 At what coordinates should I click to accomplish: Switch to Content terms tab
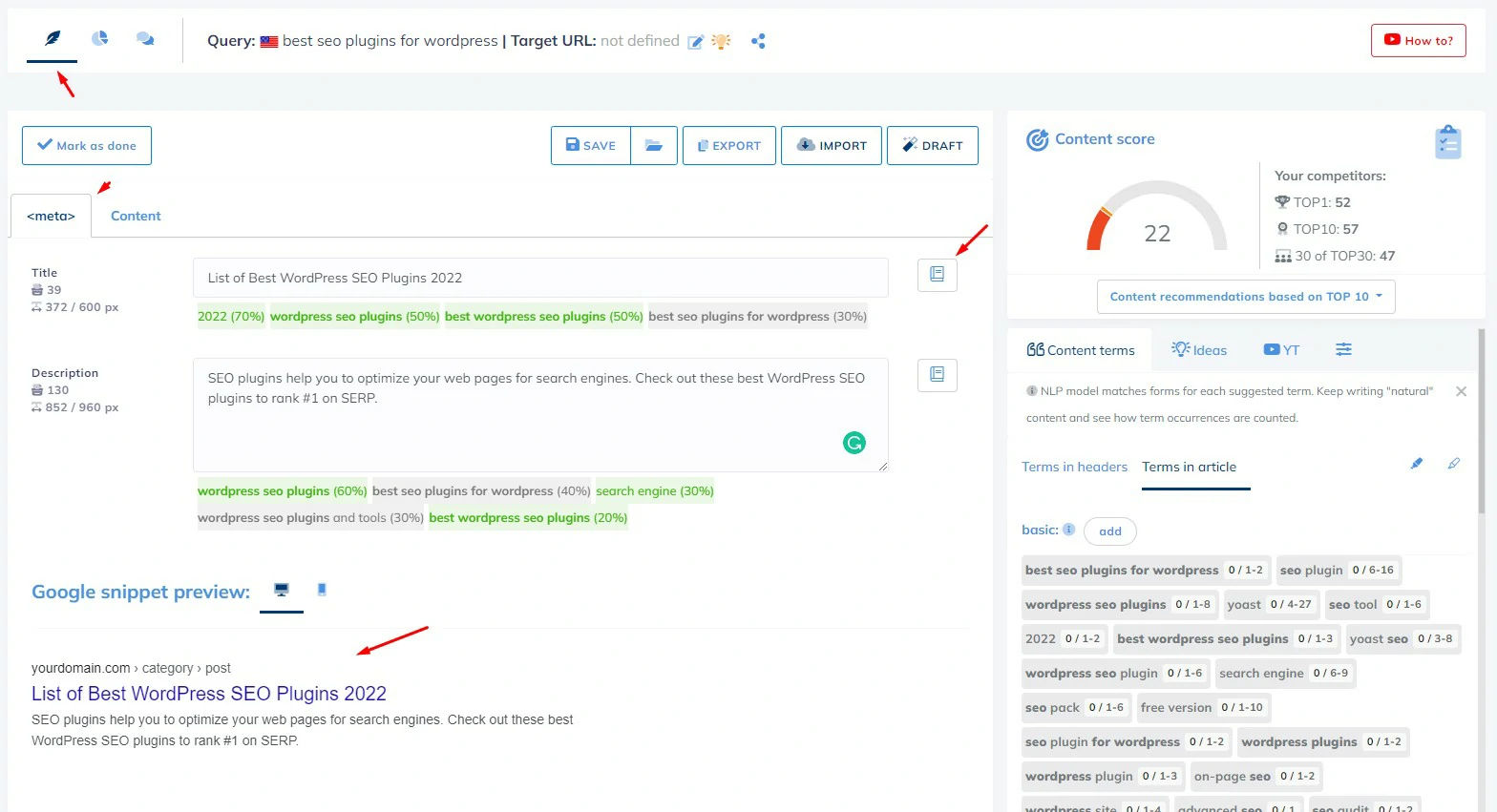[x=1081, y=350]
